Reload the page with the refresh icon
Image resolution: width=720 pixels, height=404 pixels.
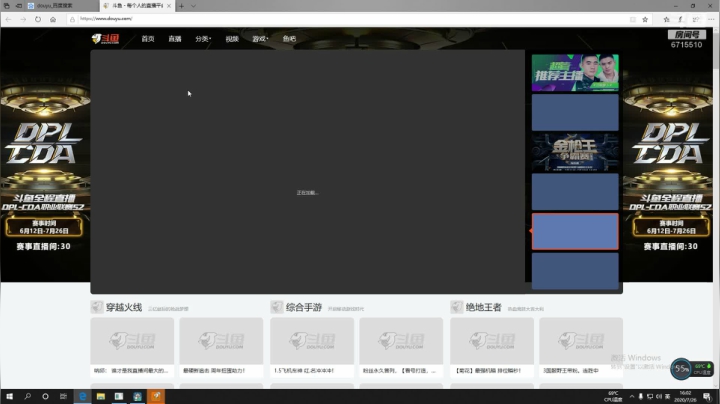(x=38, y=19)
